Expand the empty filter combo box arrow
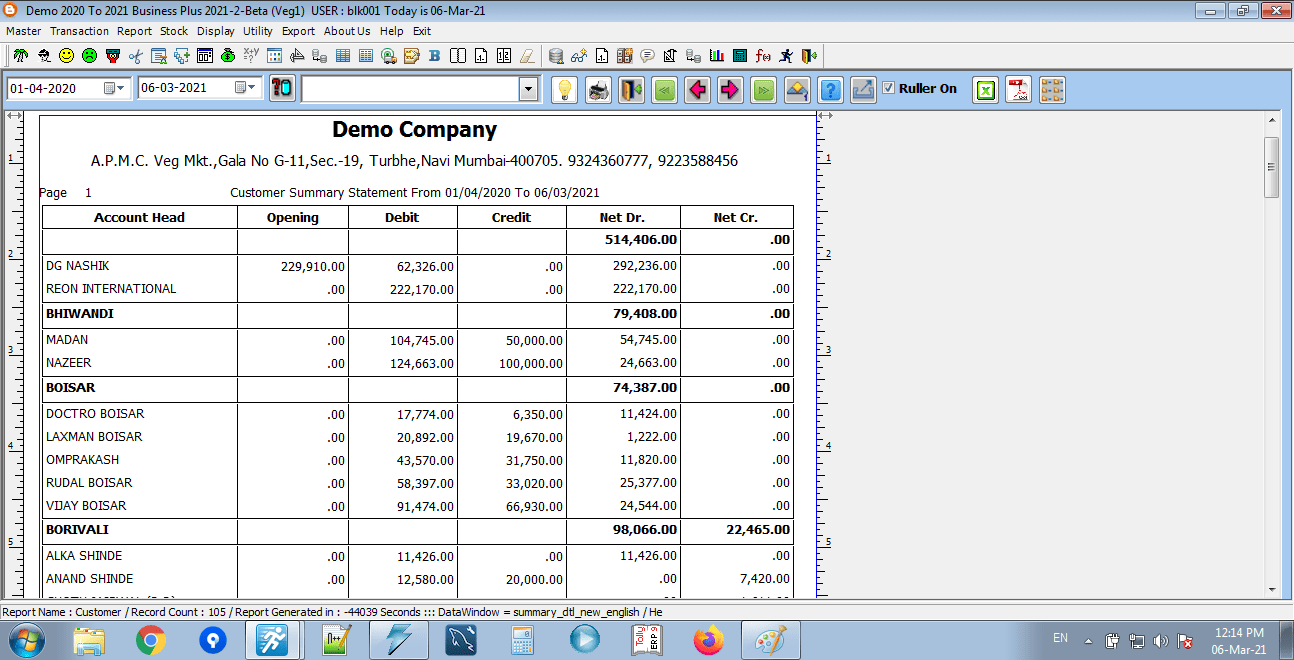This screenshot has height=660, width=1294. (529, 90)
